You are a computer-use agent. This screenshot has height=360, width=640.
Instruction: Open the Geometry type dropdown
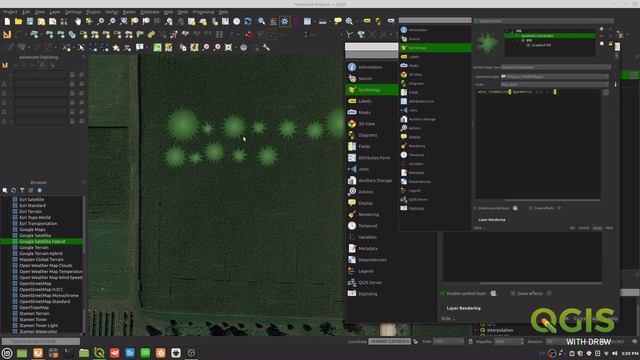554,76
